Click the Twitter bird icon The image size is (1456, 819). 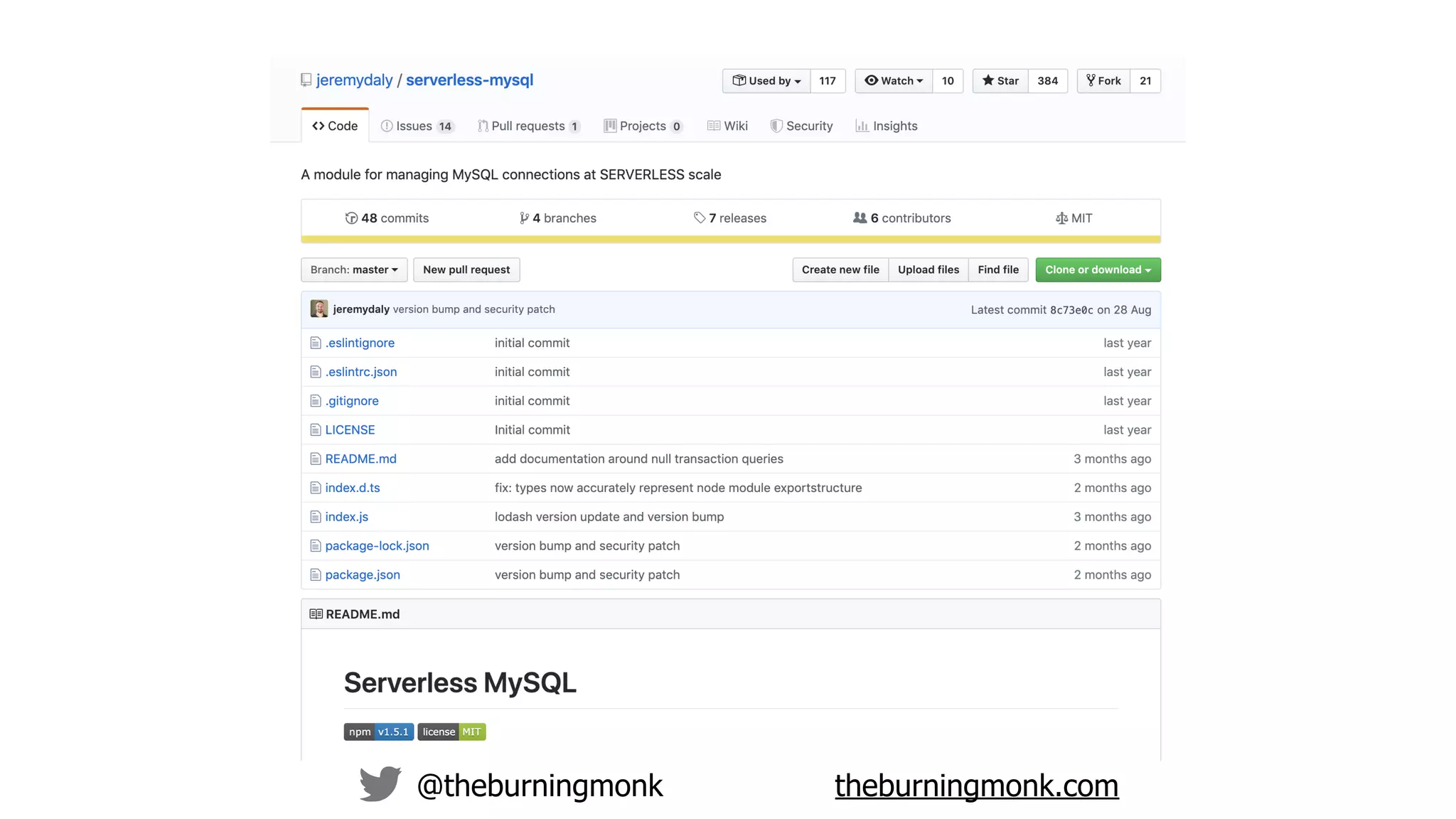click(380, 784)
